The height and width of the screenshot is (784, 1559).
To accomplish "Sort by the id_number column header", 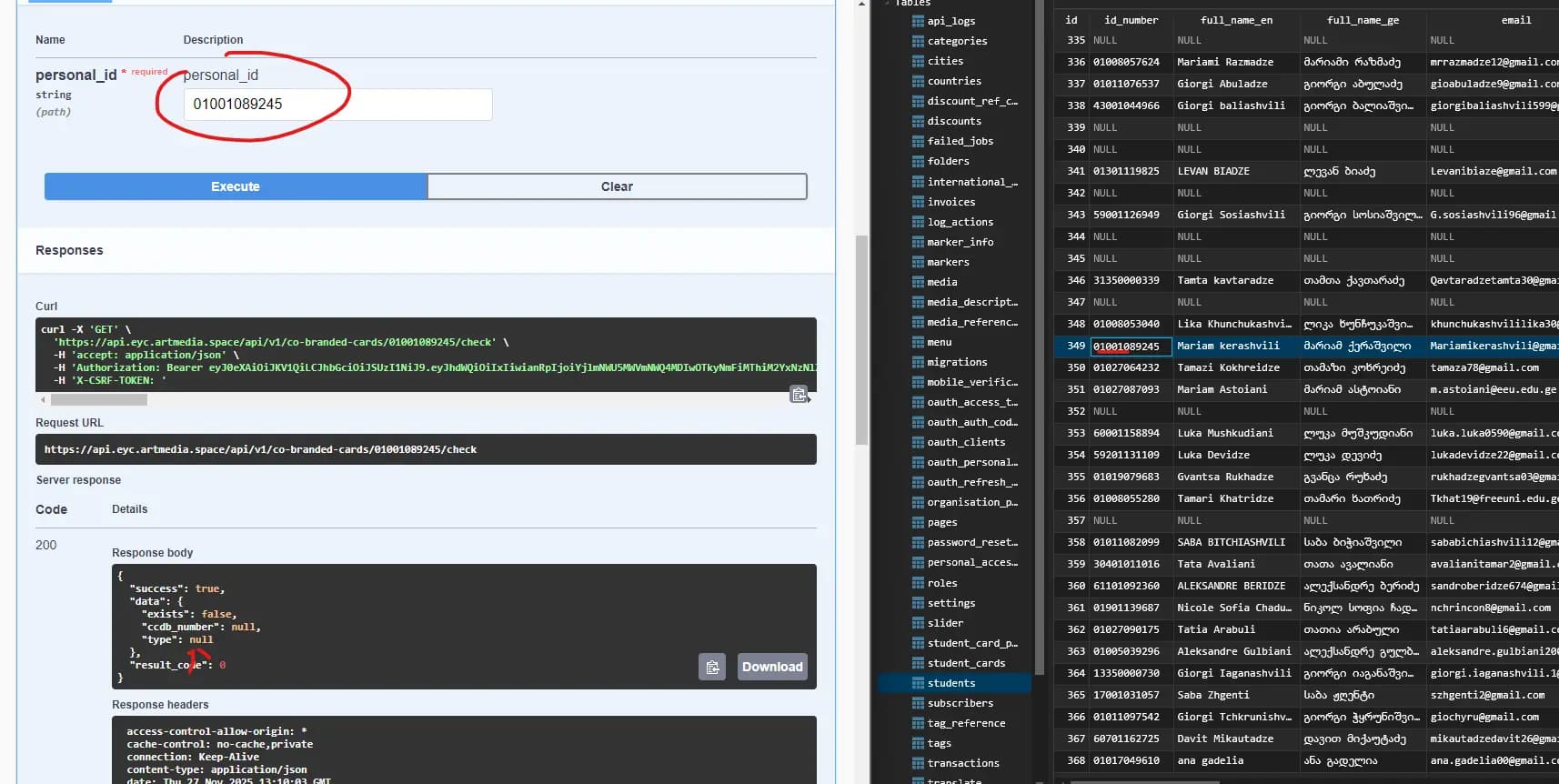I will 1131,20.
